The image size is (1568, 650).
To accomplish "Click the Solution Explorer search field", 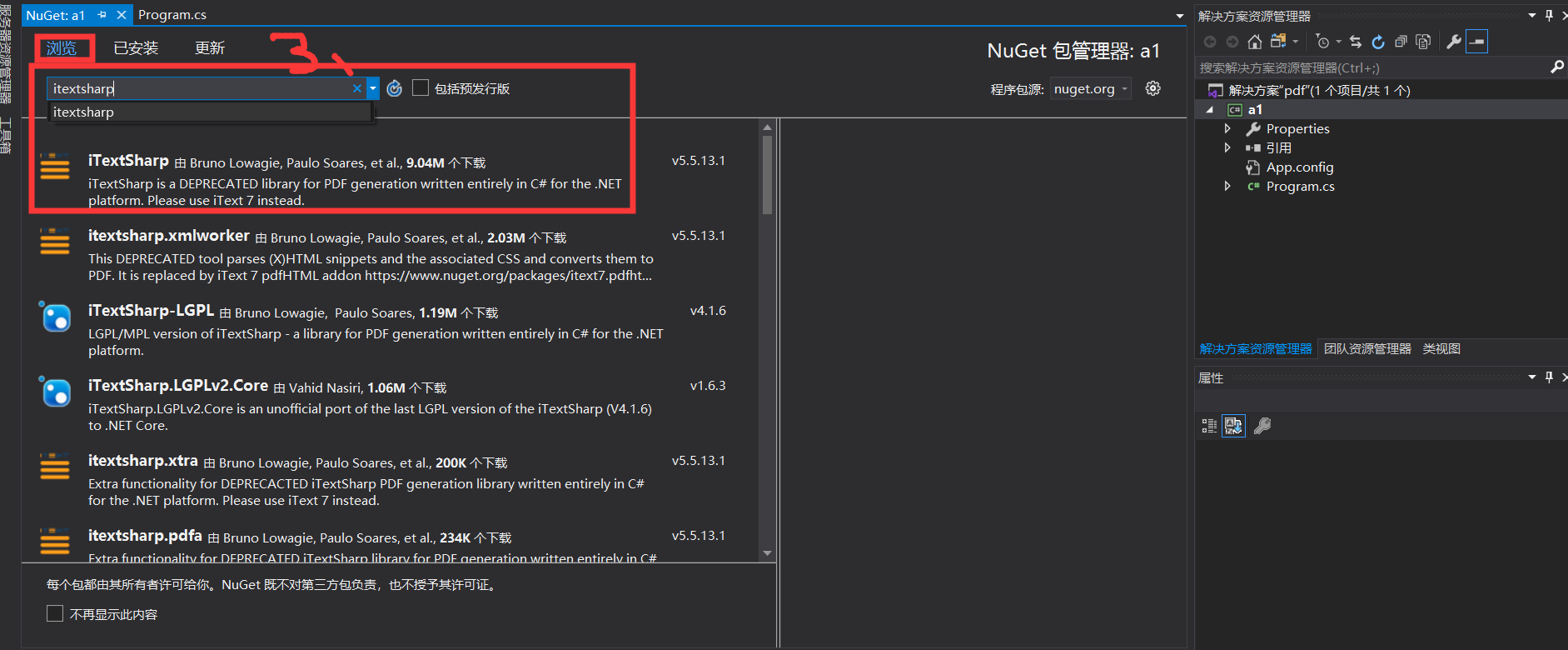I will (1372, 67).
